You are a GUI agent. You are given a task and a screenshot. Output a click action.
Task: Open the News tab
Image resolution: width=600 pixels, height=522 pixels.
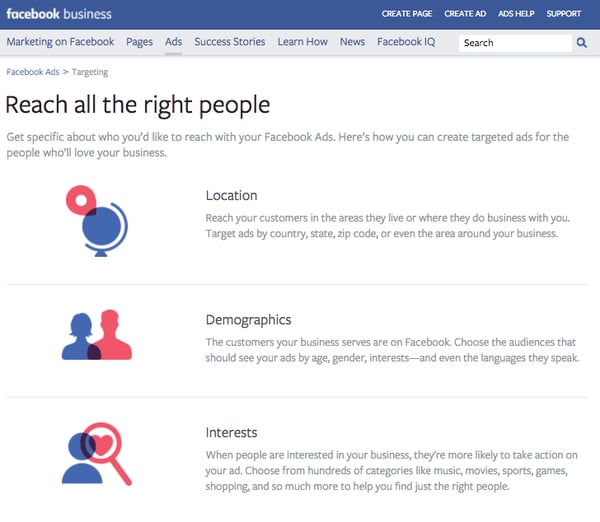pos(352,41)
